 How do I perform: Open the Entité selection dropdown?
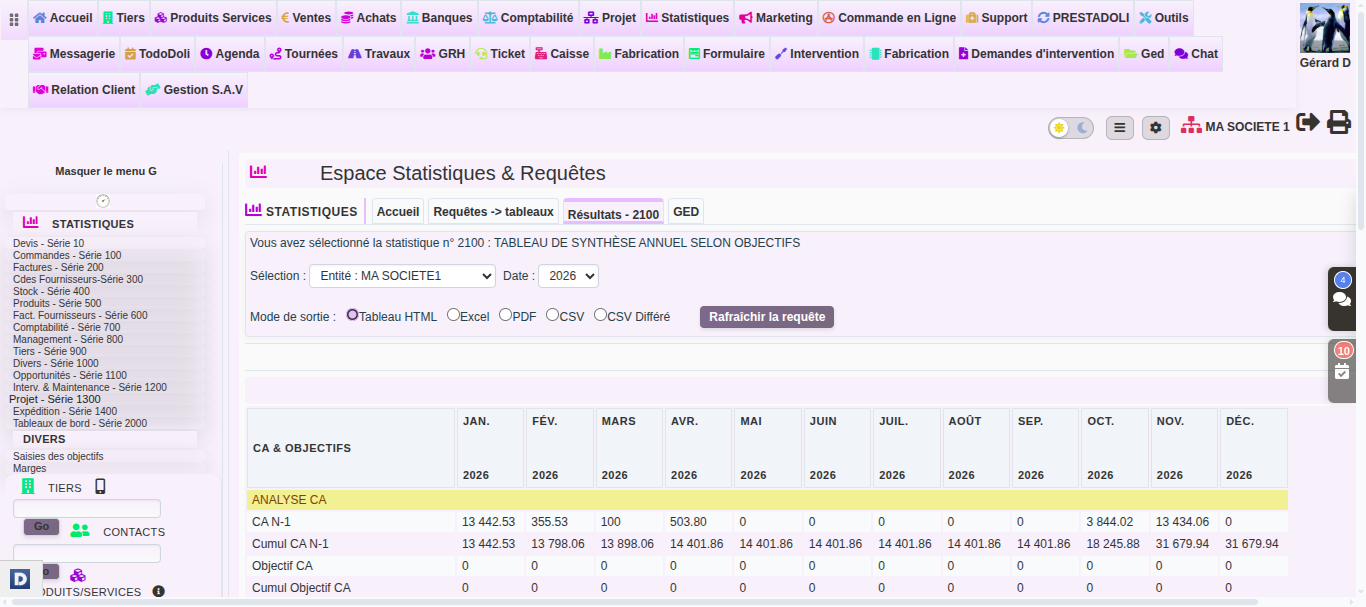[402, 276]
